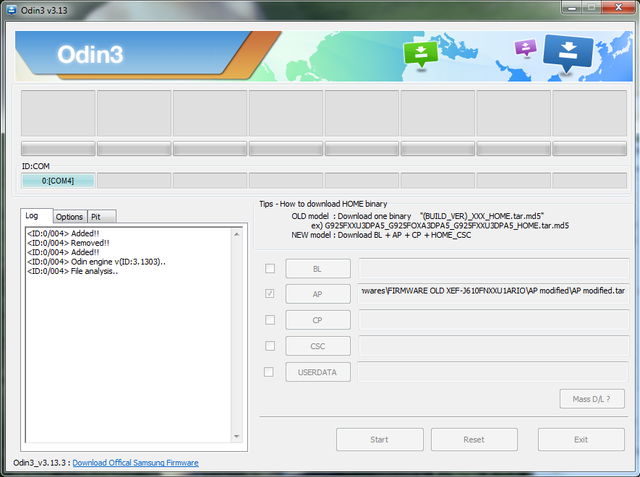This screenshot has width=640, height=477.
Task: Close the Odin3 window
Action: click(619, 8)
